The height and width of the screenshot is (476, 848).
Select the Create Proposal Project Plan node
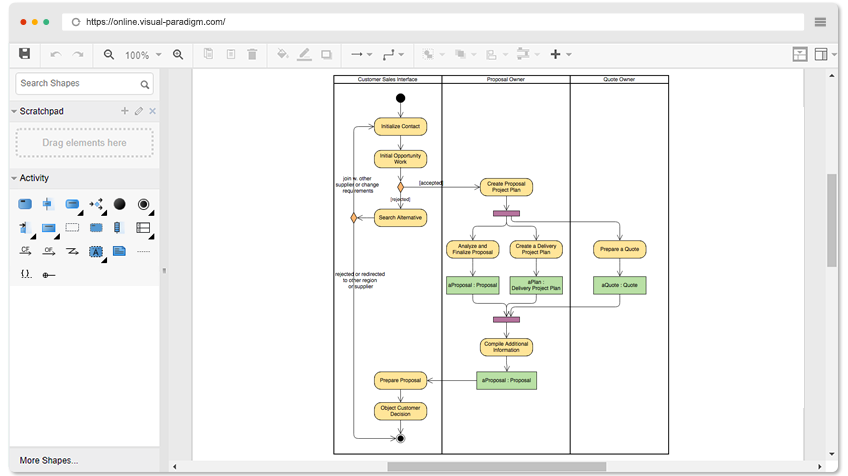coord(506,187)
